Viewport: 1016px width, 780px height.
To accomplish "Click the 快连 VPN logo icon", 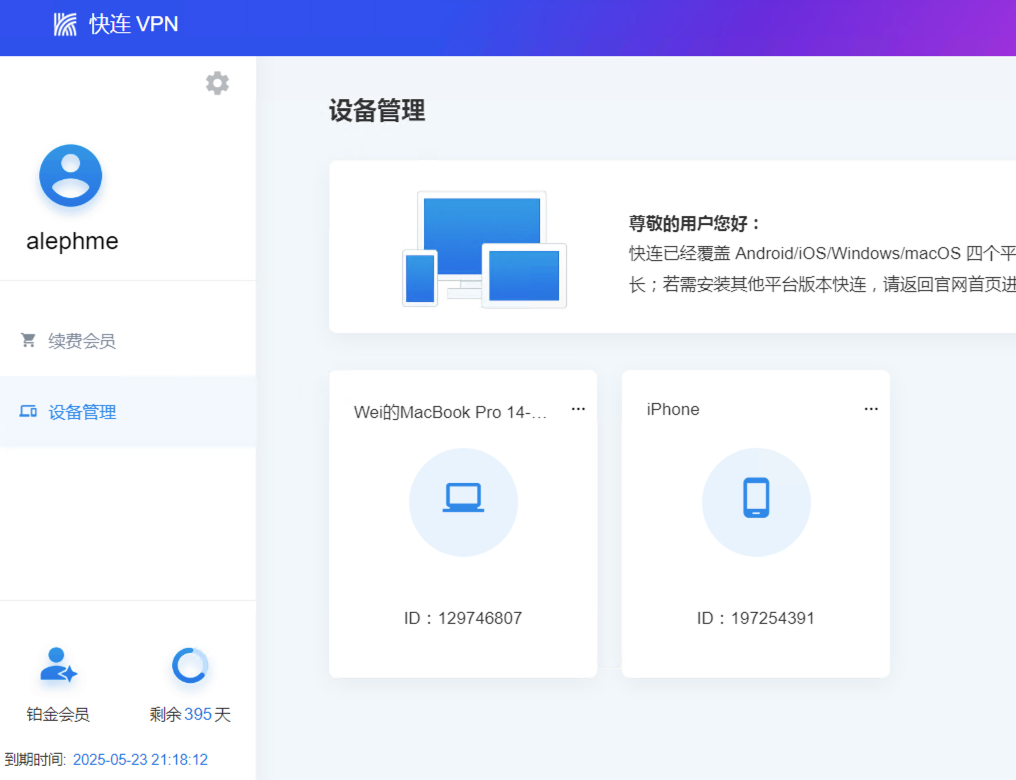I will tap(66, 25).
